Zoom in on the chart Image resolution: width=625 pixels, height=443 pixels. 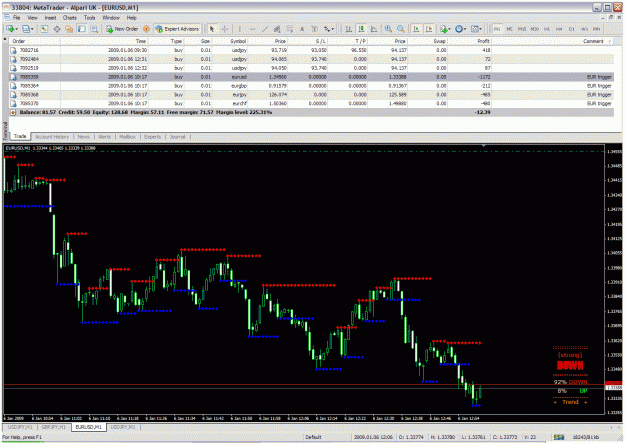(388, 29)
